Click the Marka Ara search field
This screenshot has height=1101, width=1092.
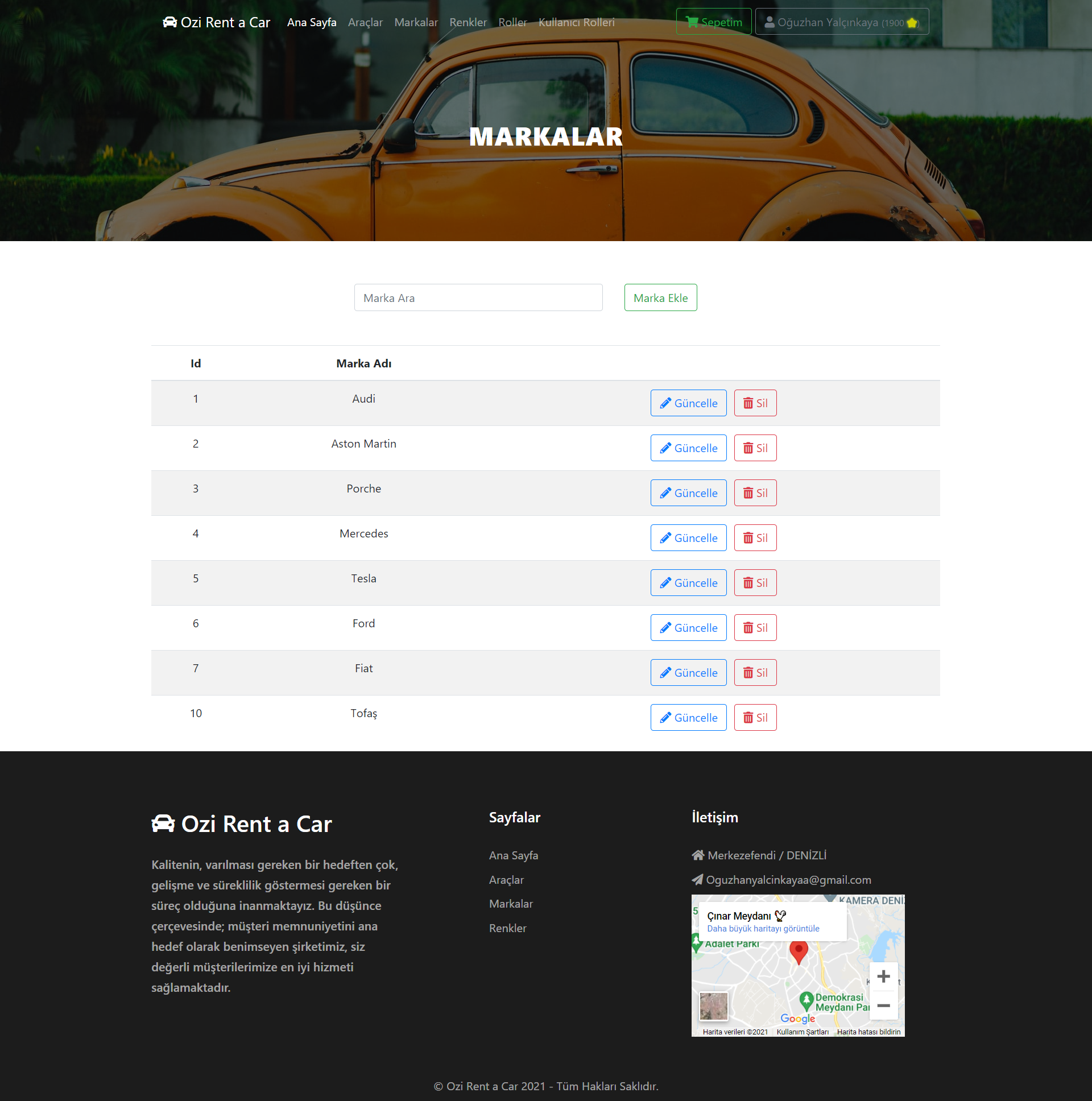click(478, 298)
